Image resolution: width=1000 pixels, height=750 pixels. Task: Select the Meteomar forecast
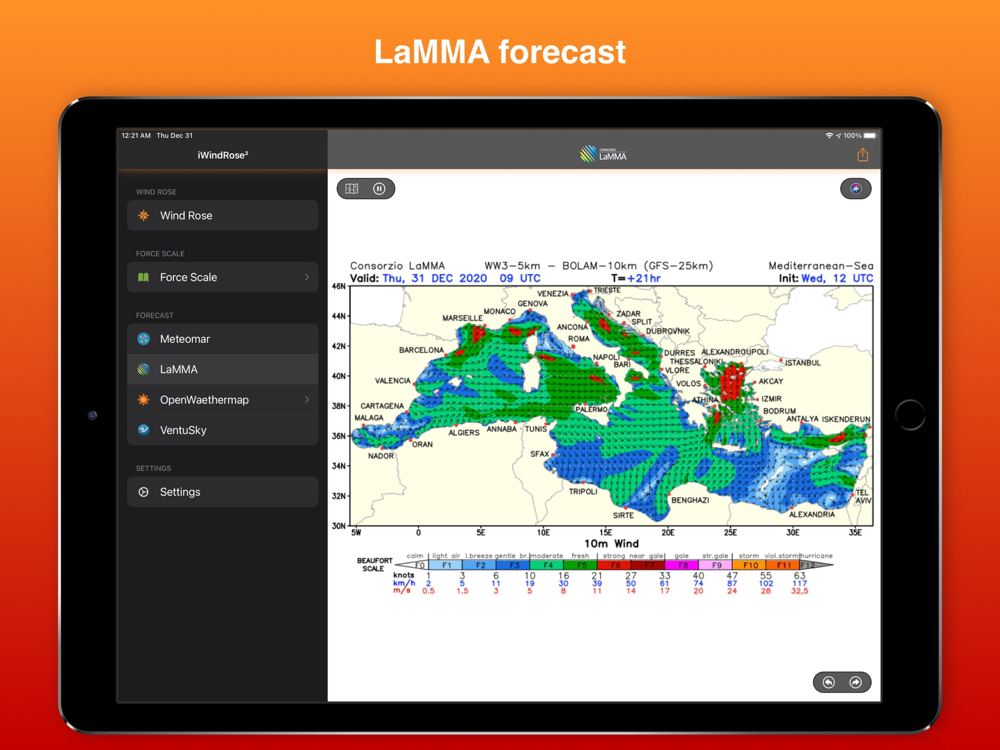pyautogui.click(x=223, y=339)
